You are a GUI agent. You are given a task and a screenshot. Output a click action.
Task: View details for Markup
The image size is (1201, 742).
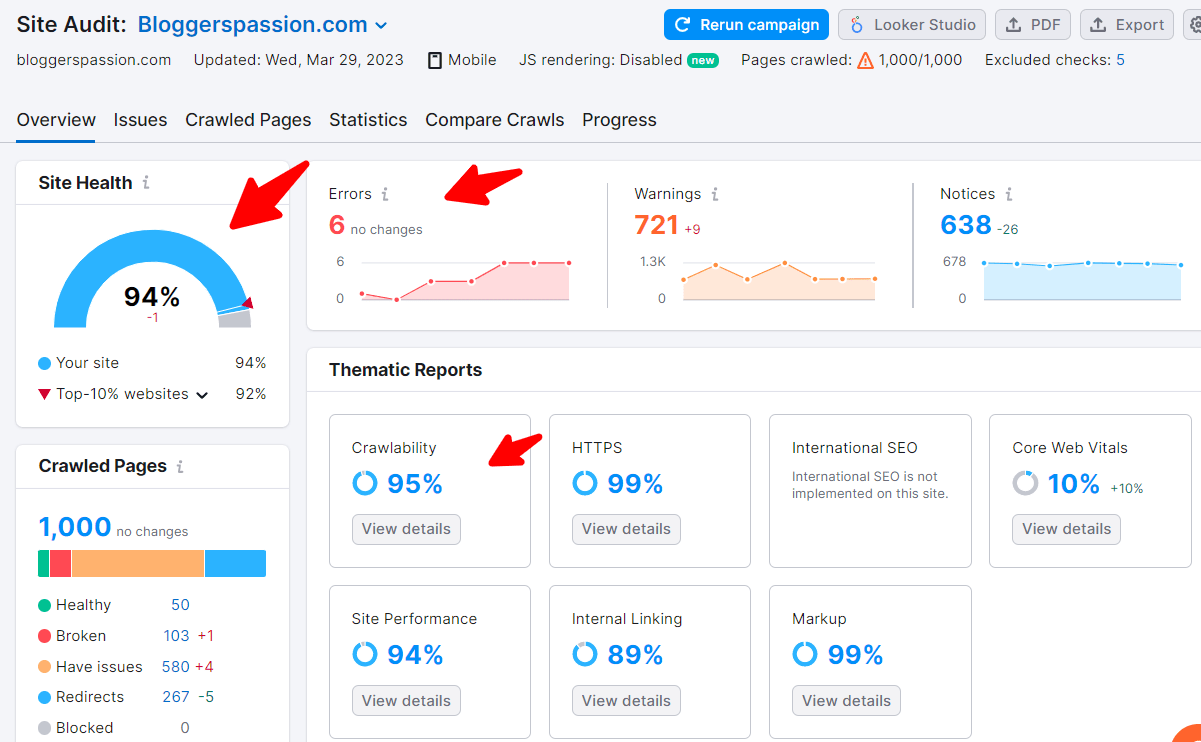pyautogui.click(x=846, y=700)
